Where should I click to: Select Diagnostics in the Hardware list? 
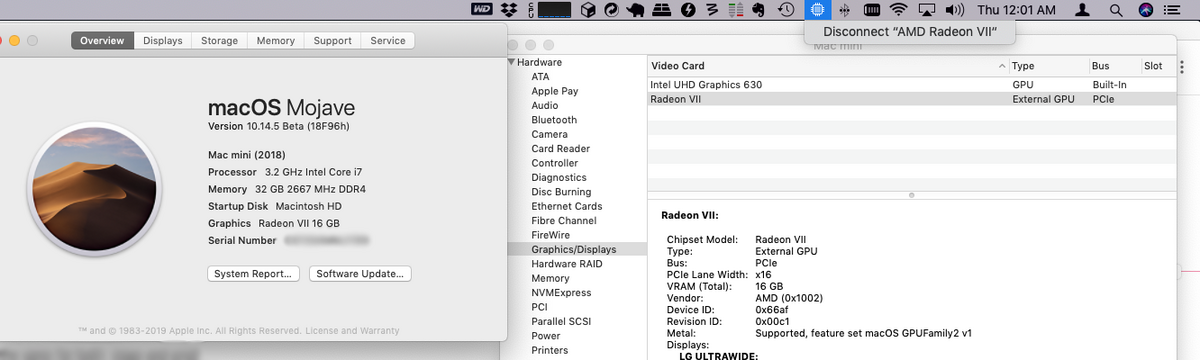pos(559,178)
